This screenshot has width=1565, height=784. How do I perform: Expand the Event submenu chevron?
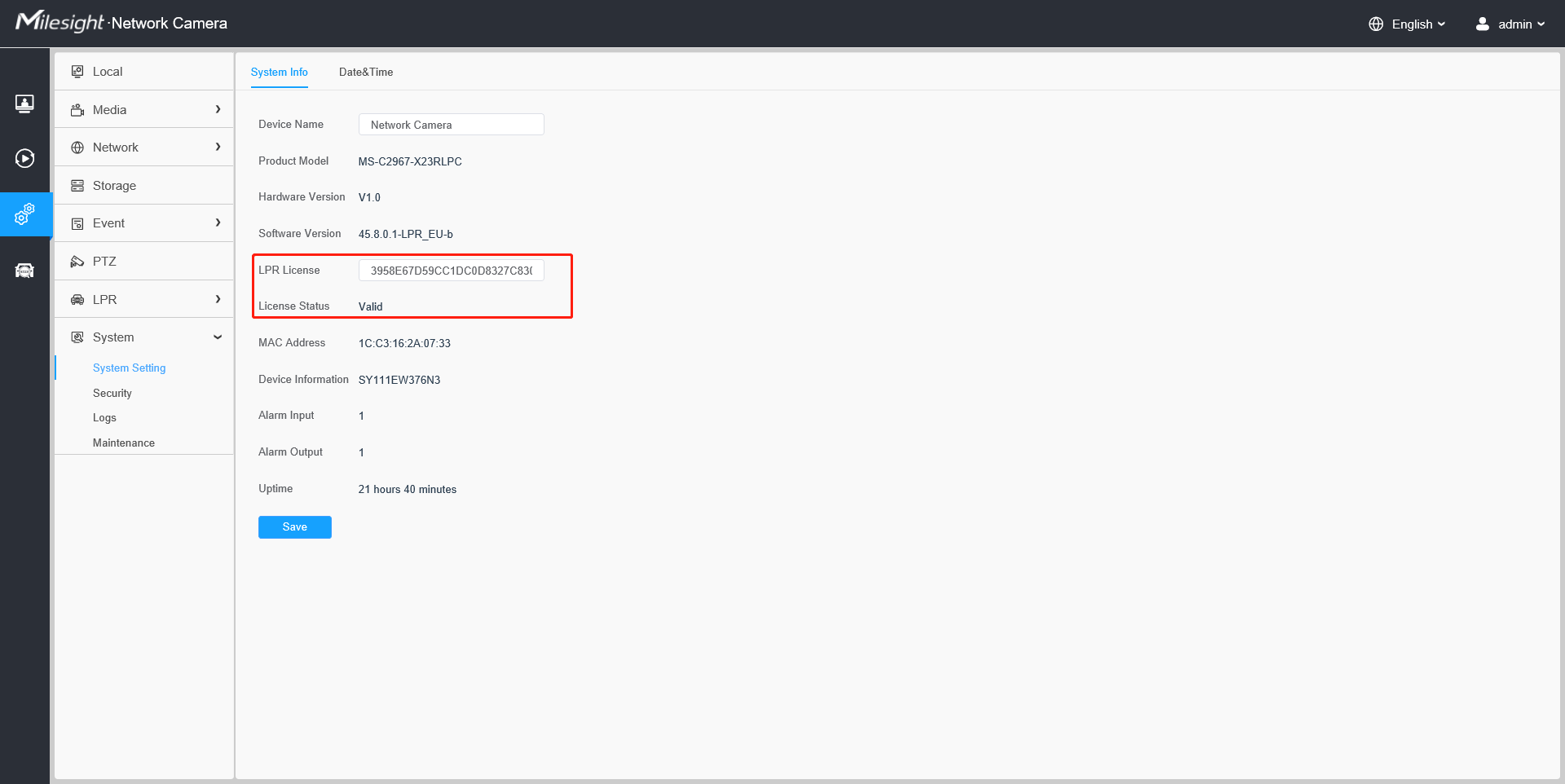(x=218, y=222)
